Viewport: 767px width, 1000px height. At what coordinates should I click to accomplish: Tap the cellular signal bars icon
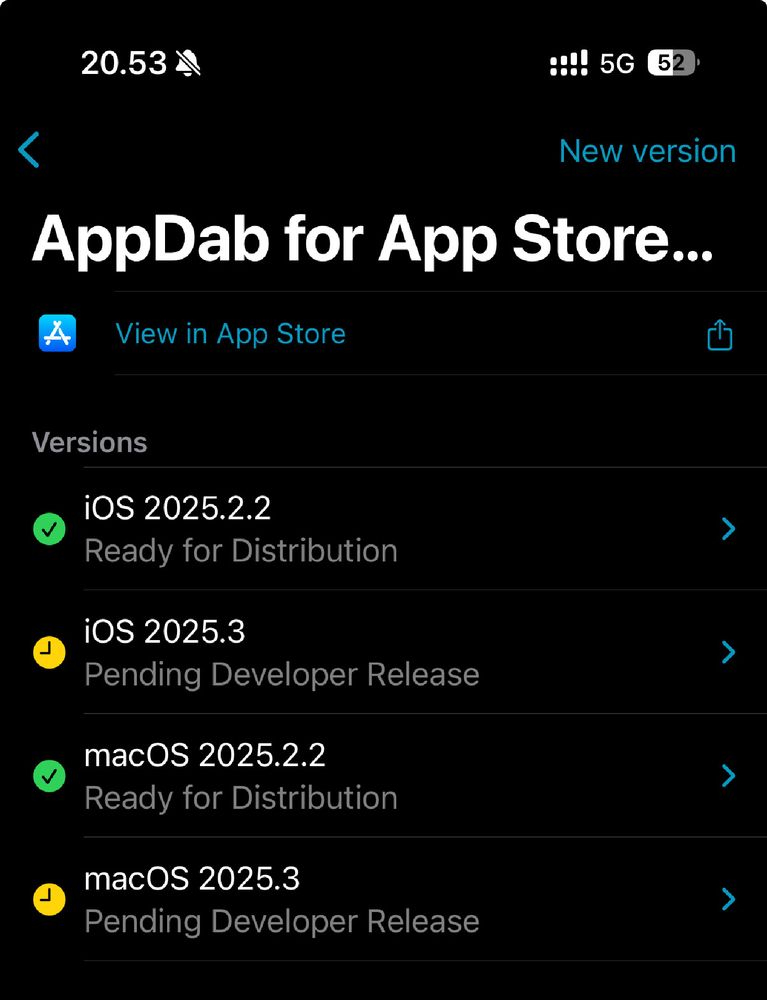point(569,63)
